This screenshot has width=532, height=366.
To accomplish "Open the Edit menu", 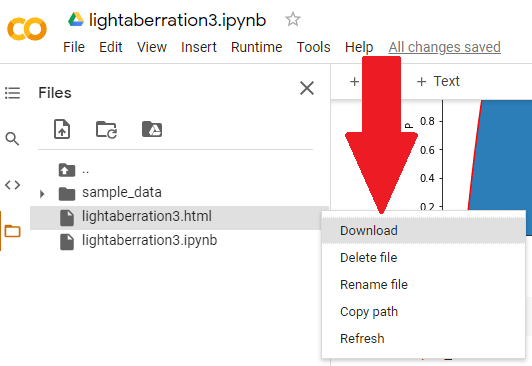I will pos(111,47).
